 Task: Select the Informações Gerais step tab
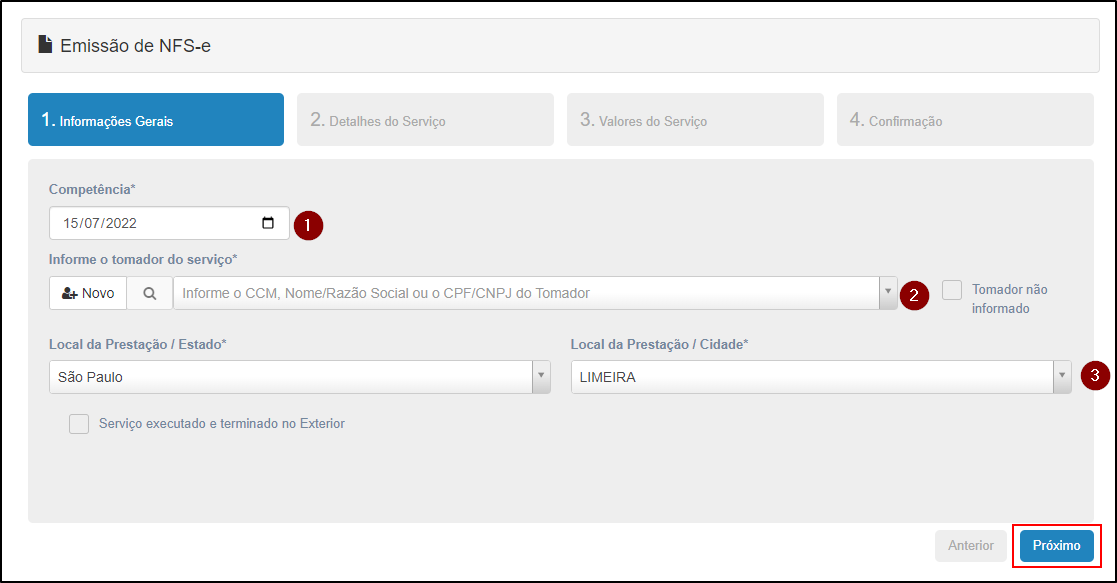click(x=156, y=120)
